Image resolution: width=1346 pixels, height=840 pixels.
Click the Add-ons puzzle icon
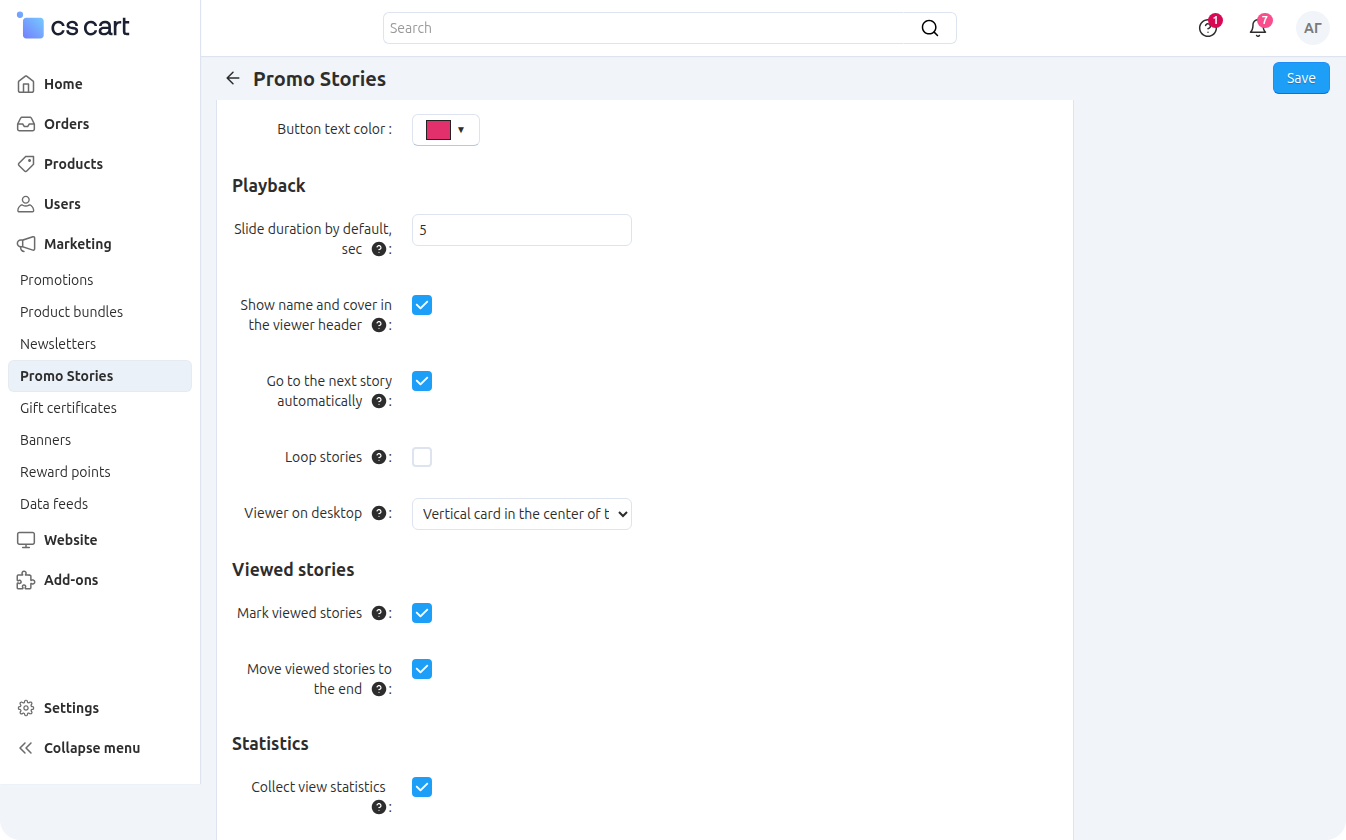(x=27, y=580)
